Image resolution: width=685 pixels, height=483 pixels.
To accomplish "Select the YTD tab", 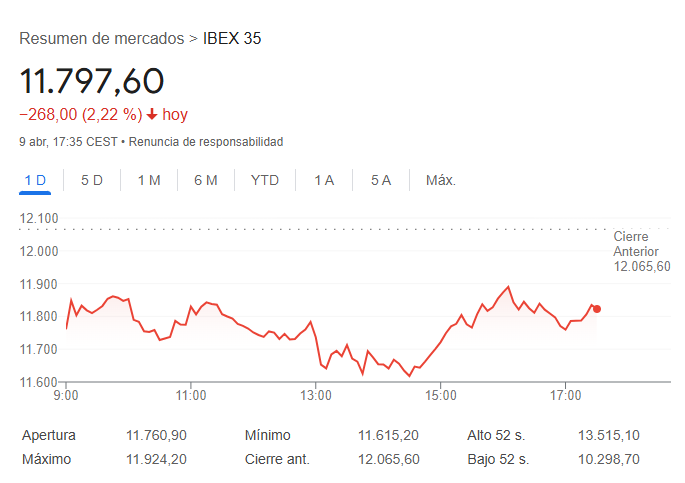I will point(265,181).
